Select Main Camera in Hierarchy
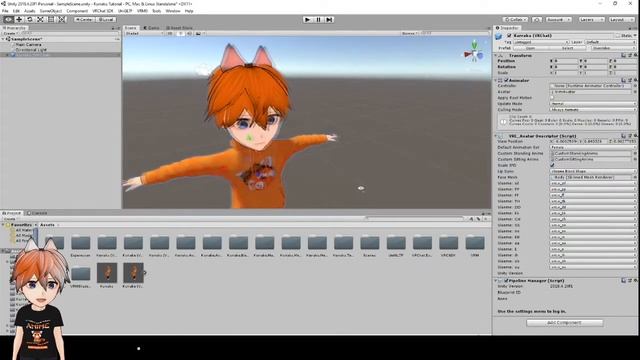640x360 pixels. 28,44
